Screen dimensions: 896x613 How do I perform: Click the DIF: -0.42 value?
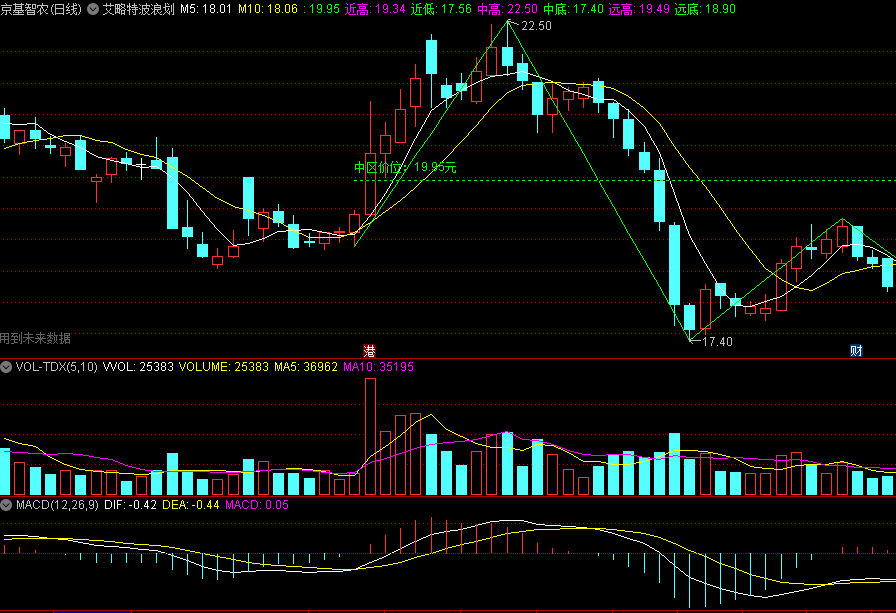point(130,505)
